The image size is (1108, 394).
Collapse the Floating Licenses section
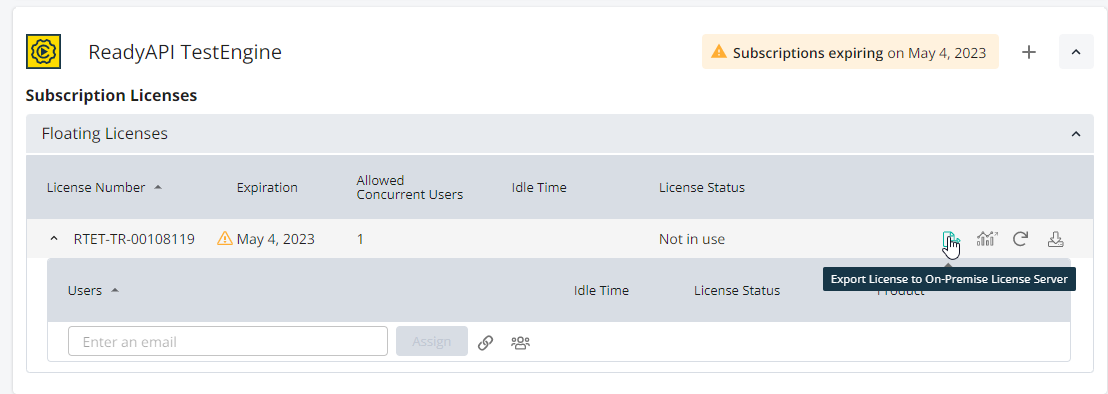tap(1075, 133)
